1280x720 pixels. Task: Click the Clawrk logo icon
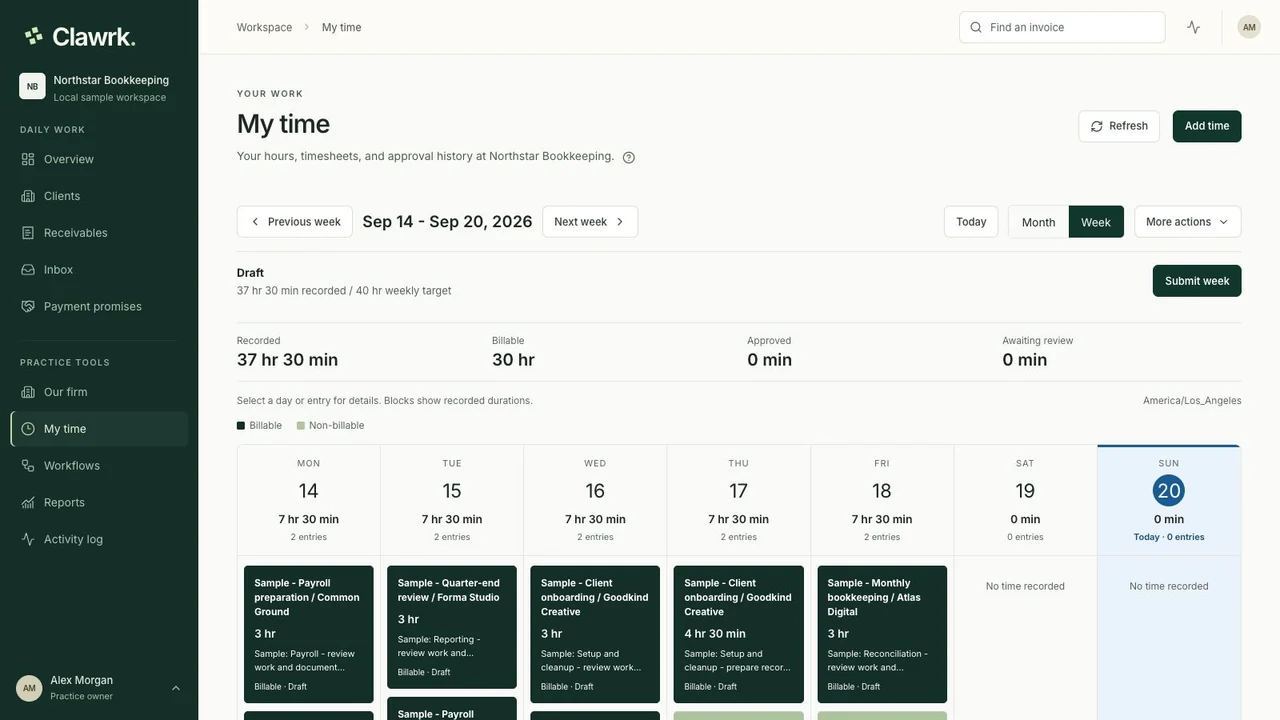tap(34, 36)
